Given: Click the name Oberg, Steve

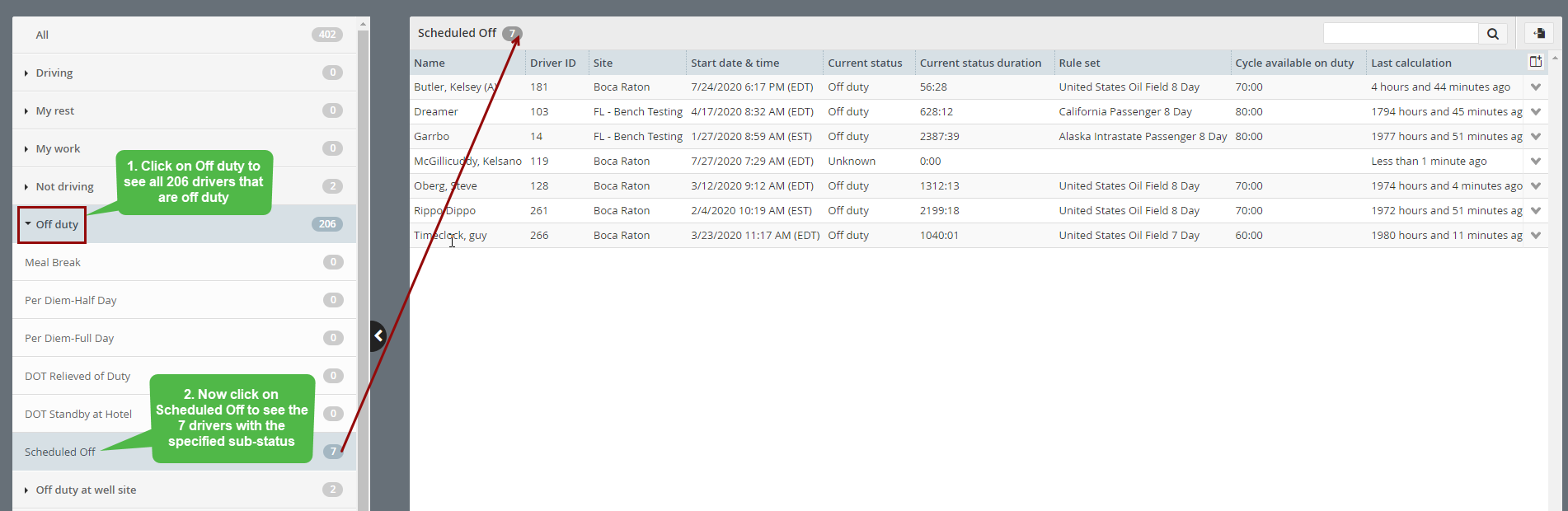Looking at the screenshot, I should click(x=445, y=186).
